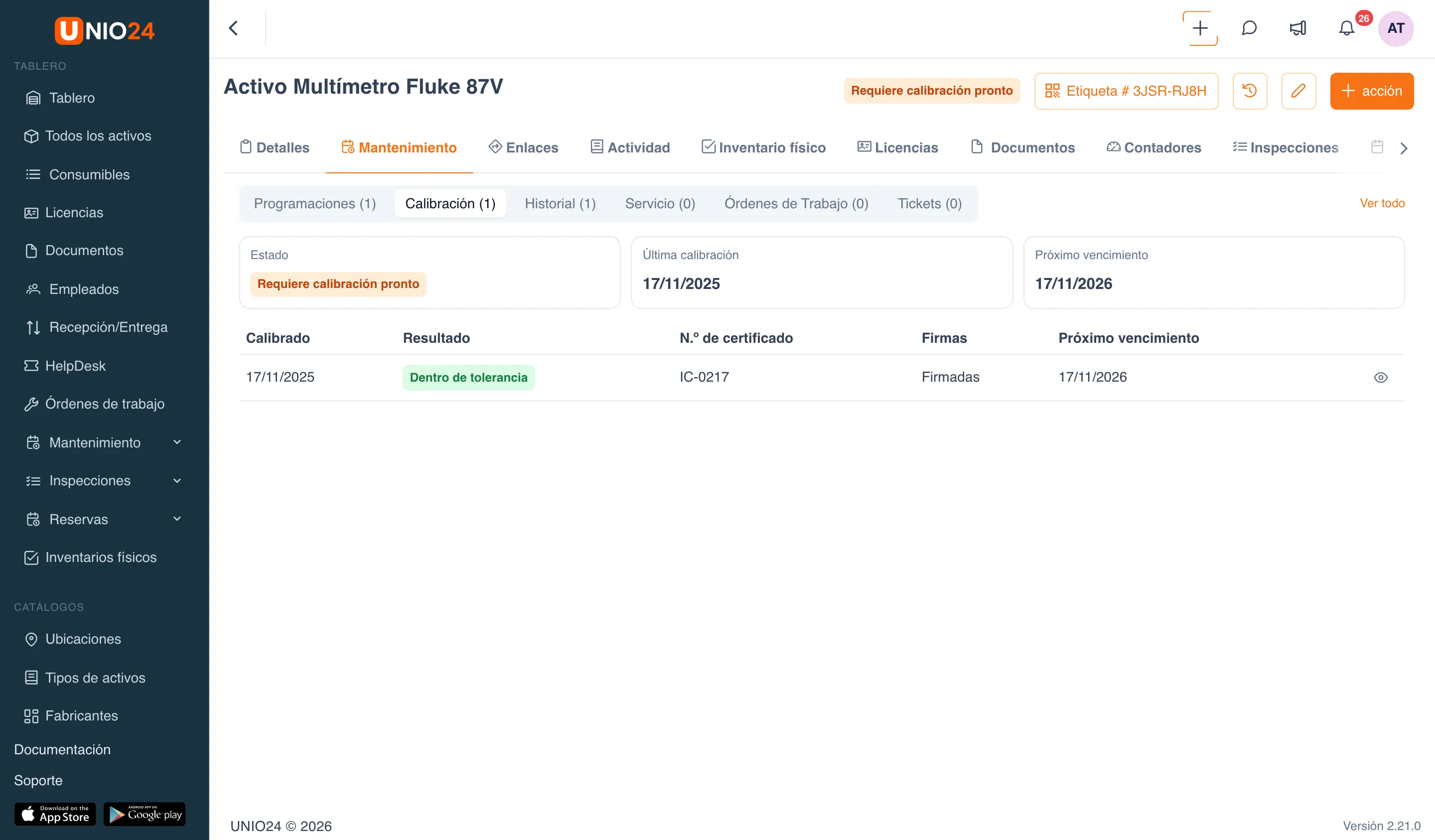Switch to the Contadores tab
Screen dimensions: 1435x840
pos(1153,147)
